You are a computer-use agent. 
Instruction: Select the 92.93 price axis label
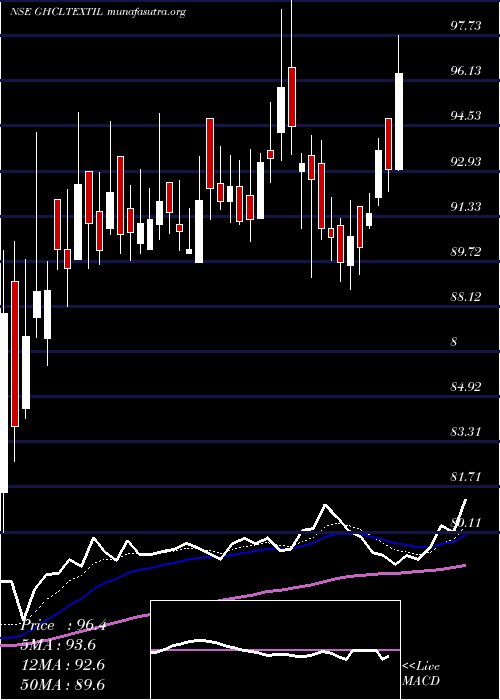pyautogui.click(x=466, y=161)
